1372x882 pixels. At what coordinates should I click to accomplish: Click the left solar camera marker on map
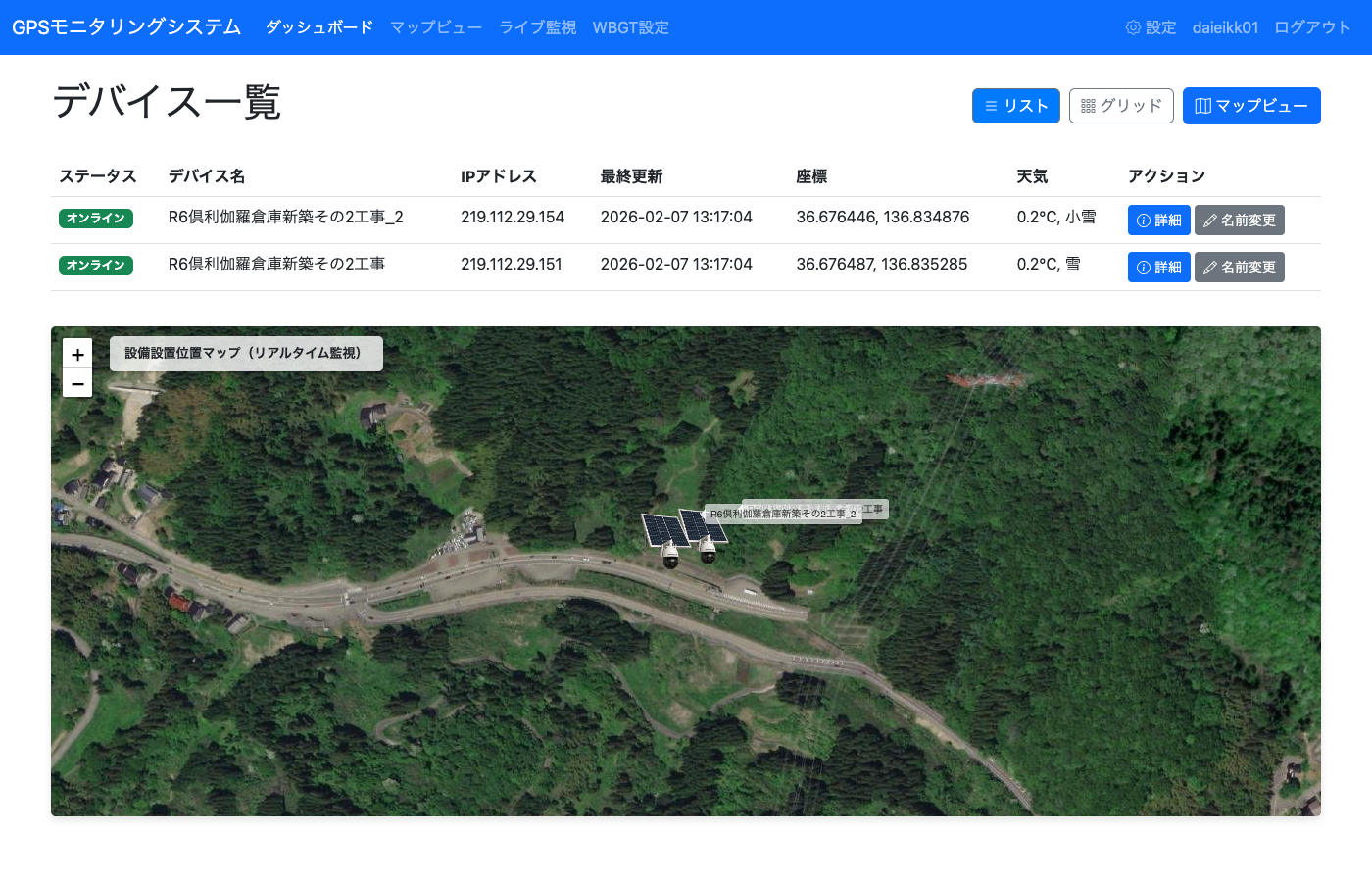[x=665, y=541]
